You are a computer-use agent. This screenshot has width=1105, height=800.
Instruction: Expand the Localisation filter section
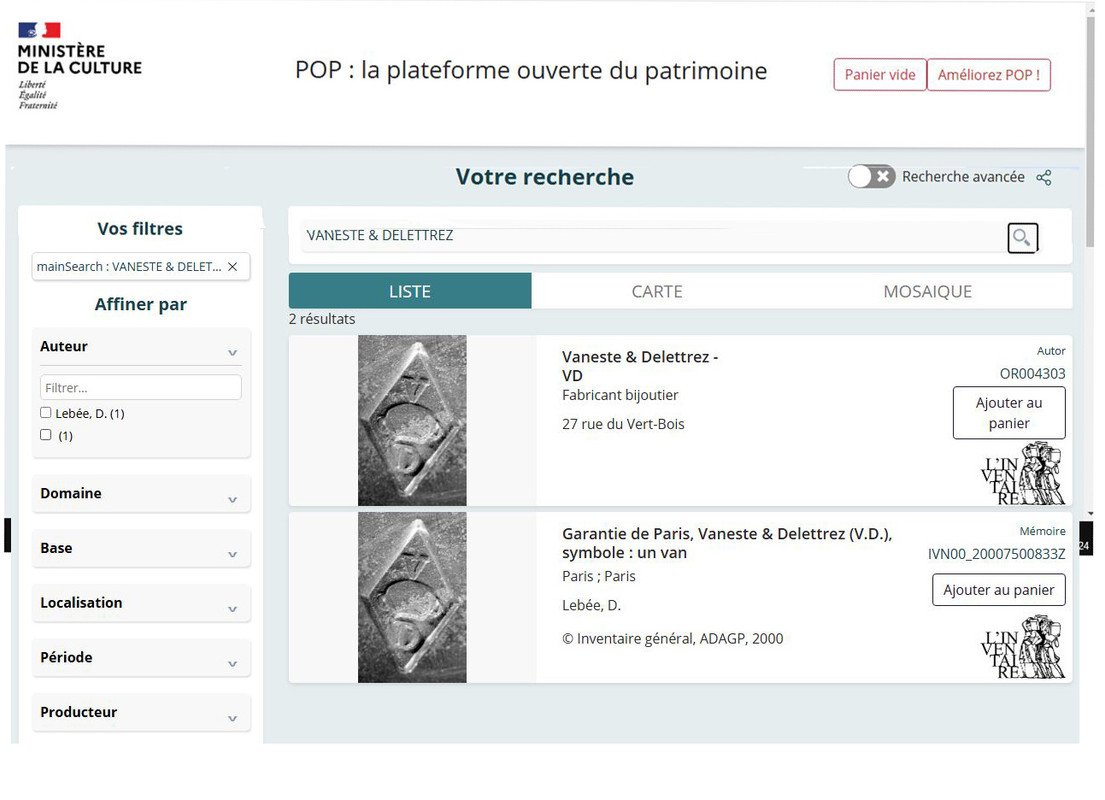141,603
